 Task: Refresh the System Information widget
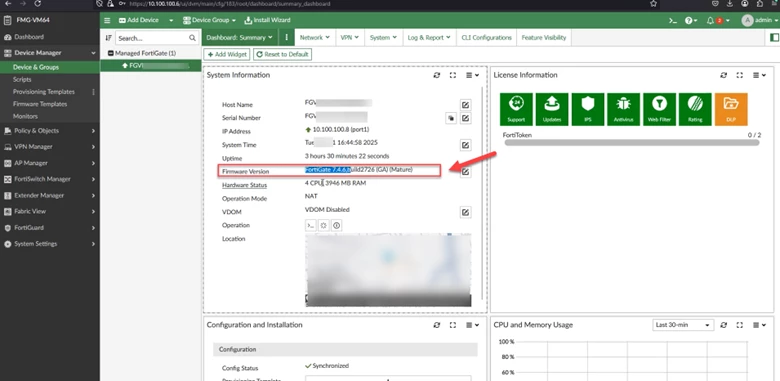[437, 75]
